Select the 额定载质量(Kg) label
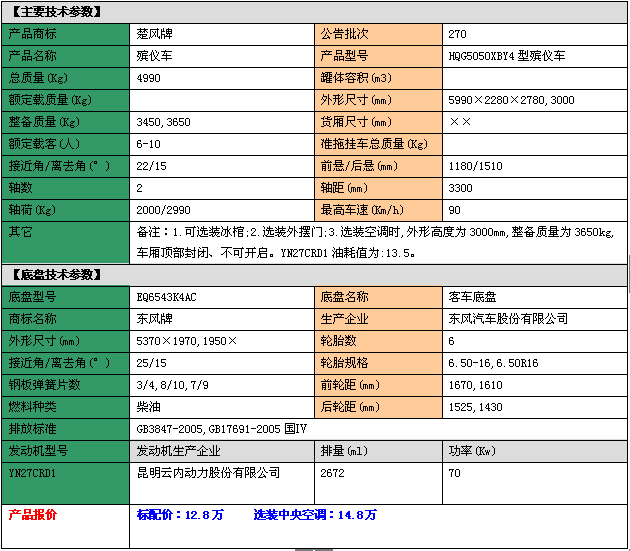This screenshot has width=630, height=551. pos(50,100)
